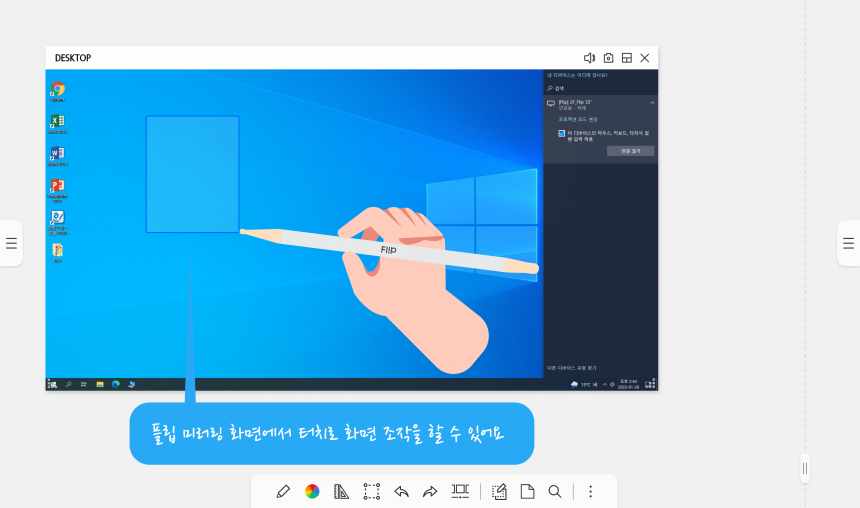860x508 pixels.
Task: Click the 검색 search field in connect panel
Action: tap(601, 88)
